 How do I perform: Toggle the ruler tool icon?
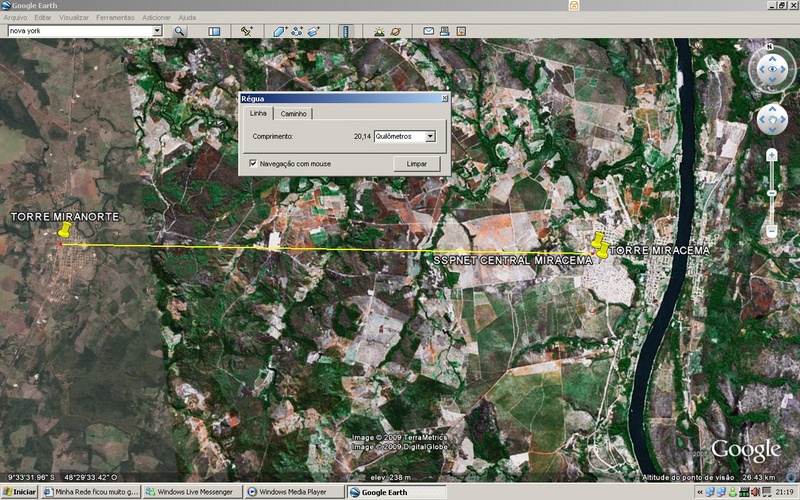pos(346,31)
